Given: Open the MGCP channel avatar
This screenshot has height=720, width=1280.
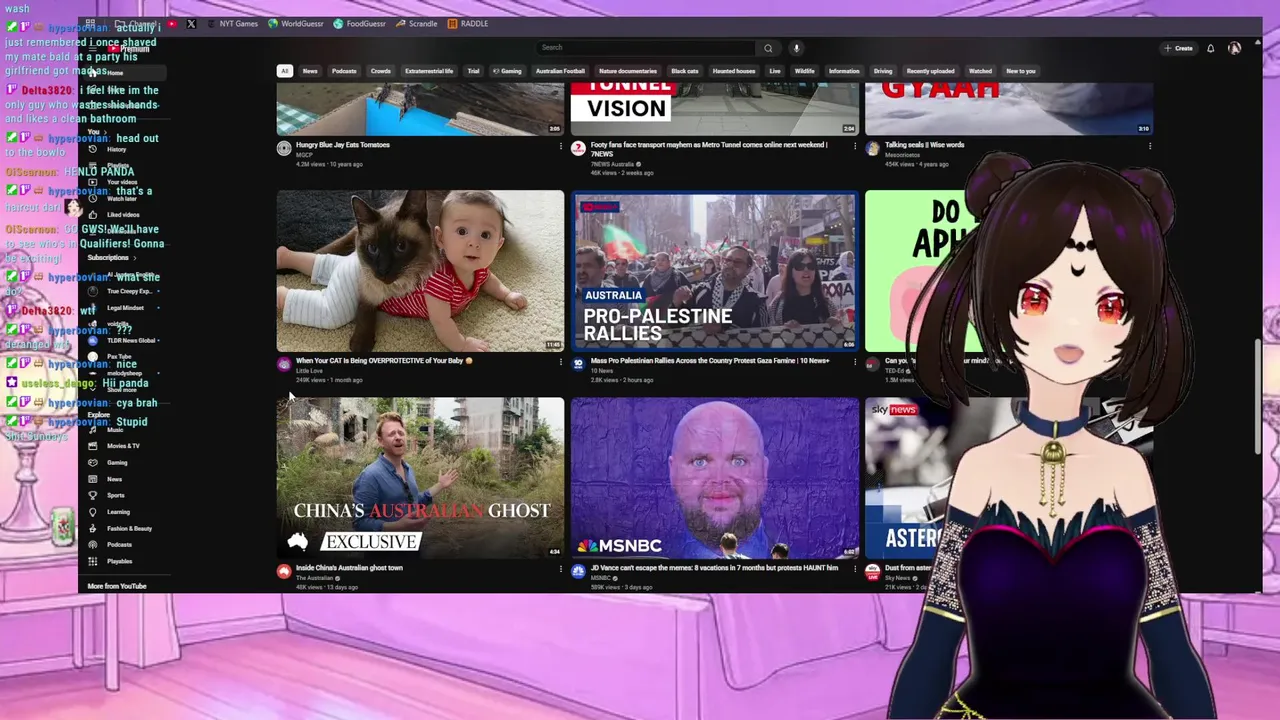Looking at the screenshot, I should [x=284, y=149].
